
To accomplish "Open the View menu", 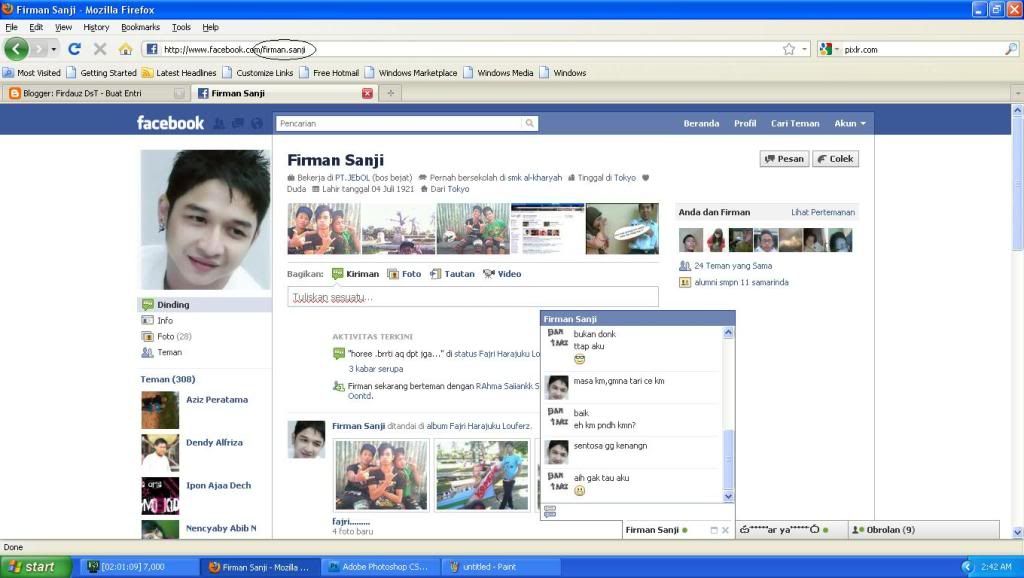I will pos(63,27).
